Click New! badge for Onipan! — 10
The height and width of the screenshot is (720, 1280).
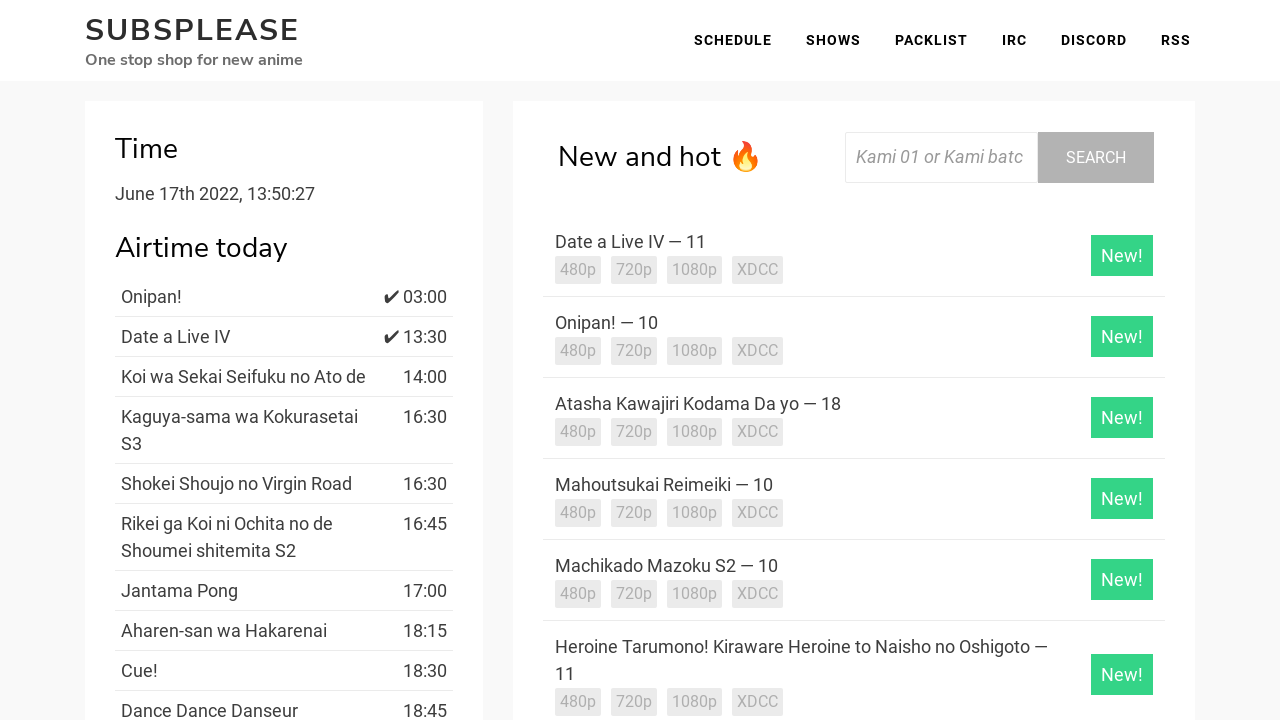coord(1122,337)
